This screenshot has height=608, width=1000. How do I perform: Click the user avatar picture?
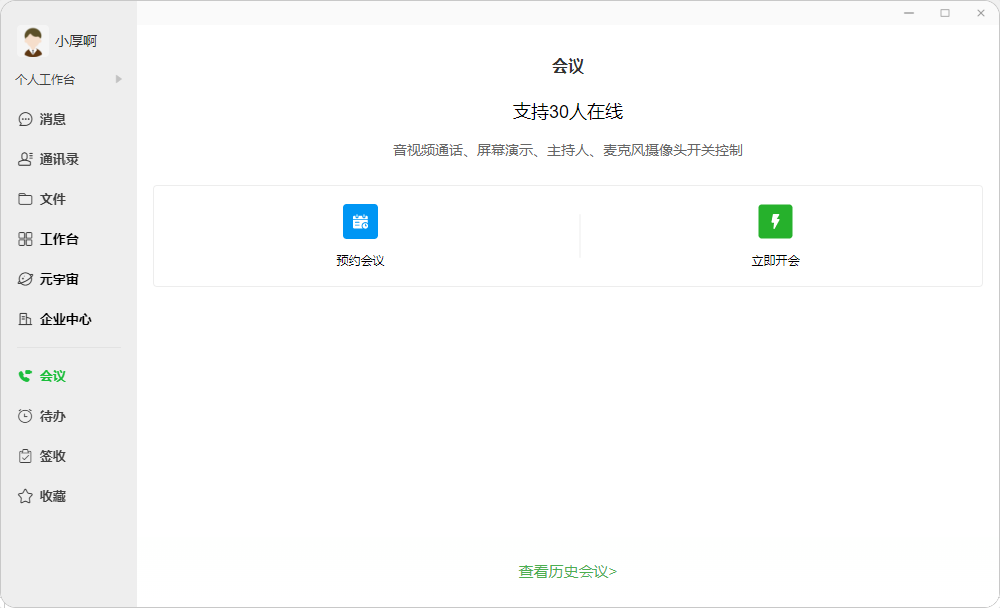click(x=33, y=41)
